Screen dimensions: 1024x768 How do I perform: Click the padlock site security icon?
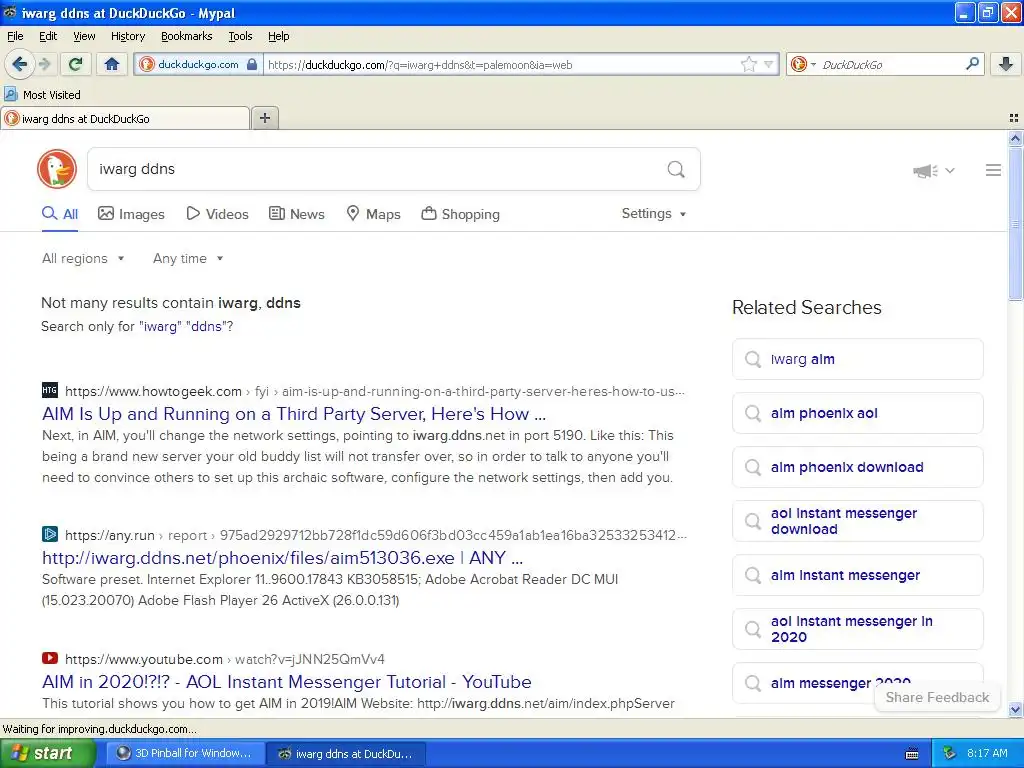252,64
